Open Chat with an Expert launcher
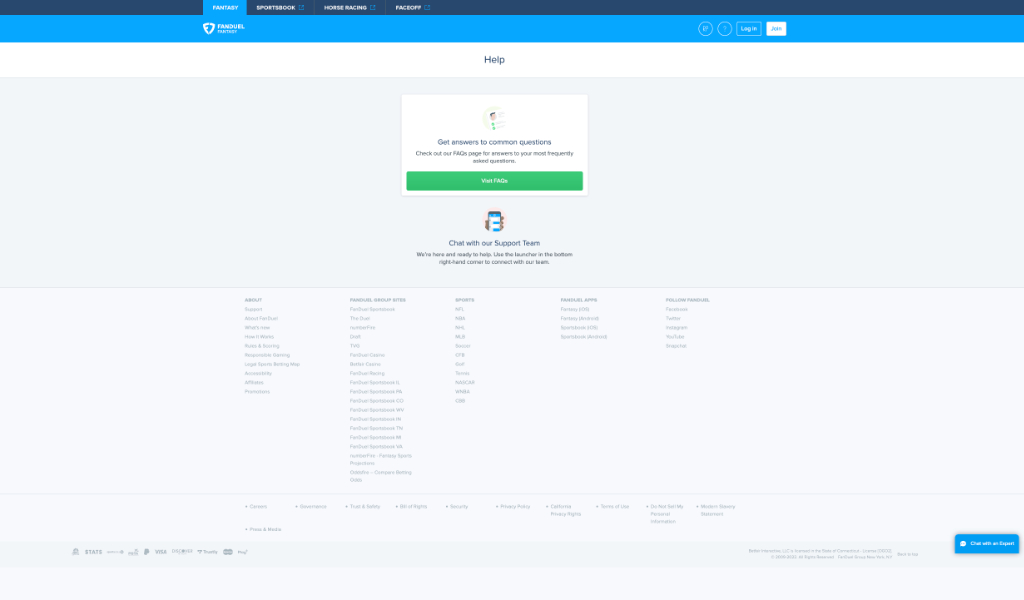1024x600 pixels. [x=987, y=543]
